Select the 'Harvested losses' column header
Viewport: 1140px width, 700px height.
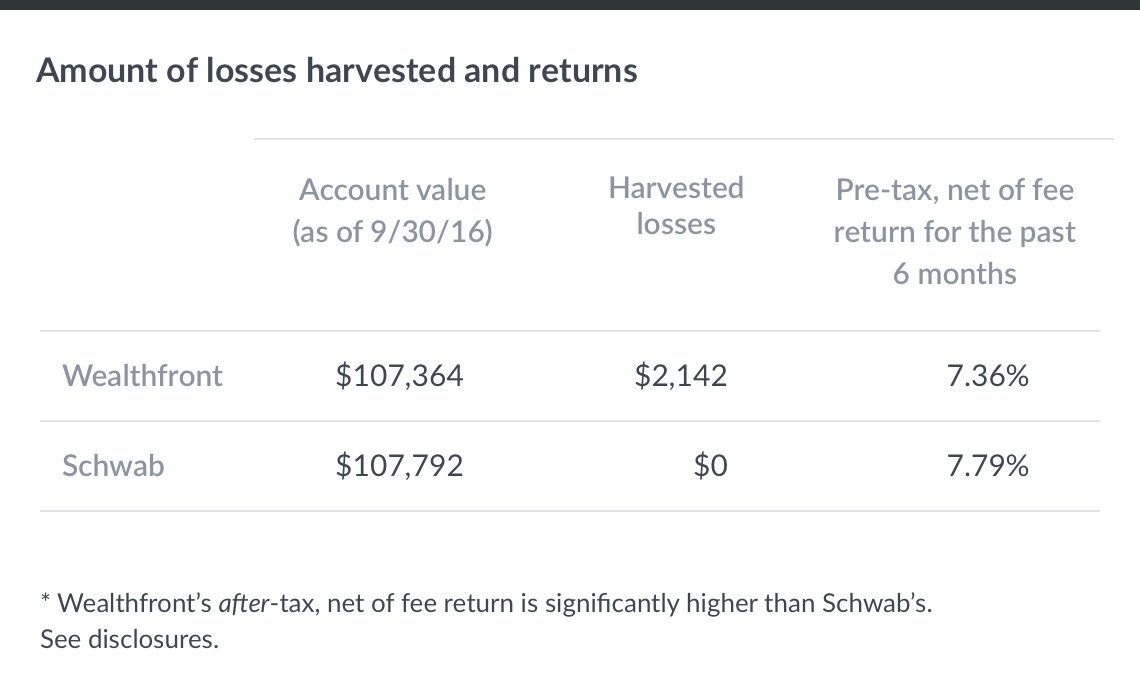click(x=676, y=206)
